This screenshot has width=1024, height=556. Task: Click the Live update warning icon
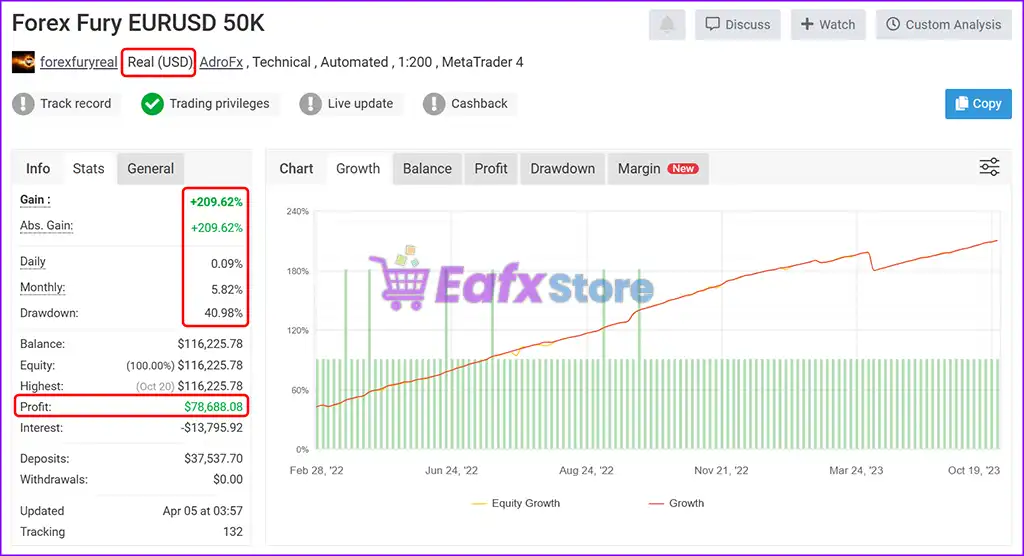tap(311, 103)
